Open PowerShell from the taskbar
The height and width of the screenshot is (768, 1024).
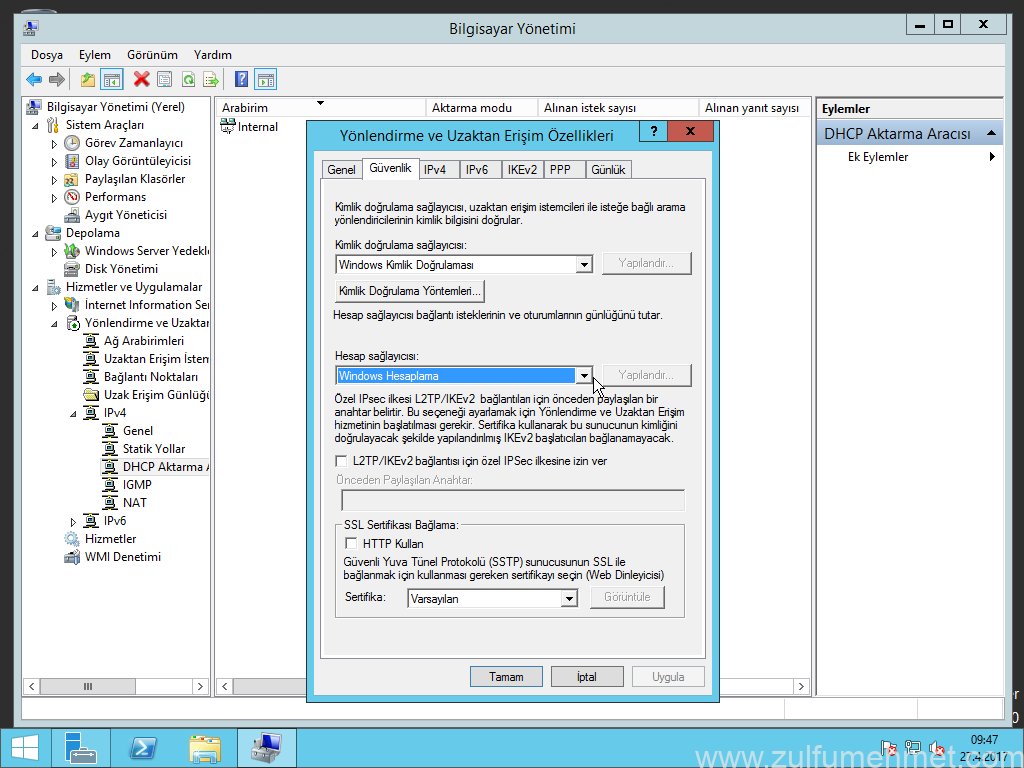tap(143, 747)
